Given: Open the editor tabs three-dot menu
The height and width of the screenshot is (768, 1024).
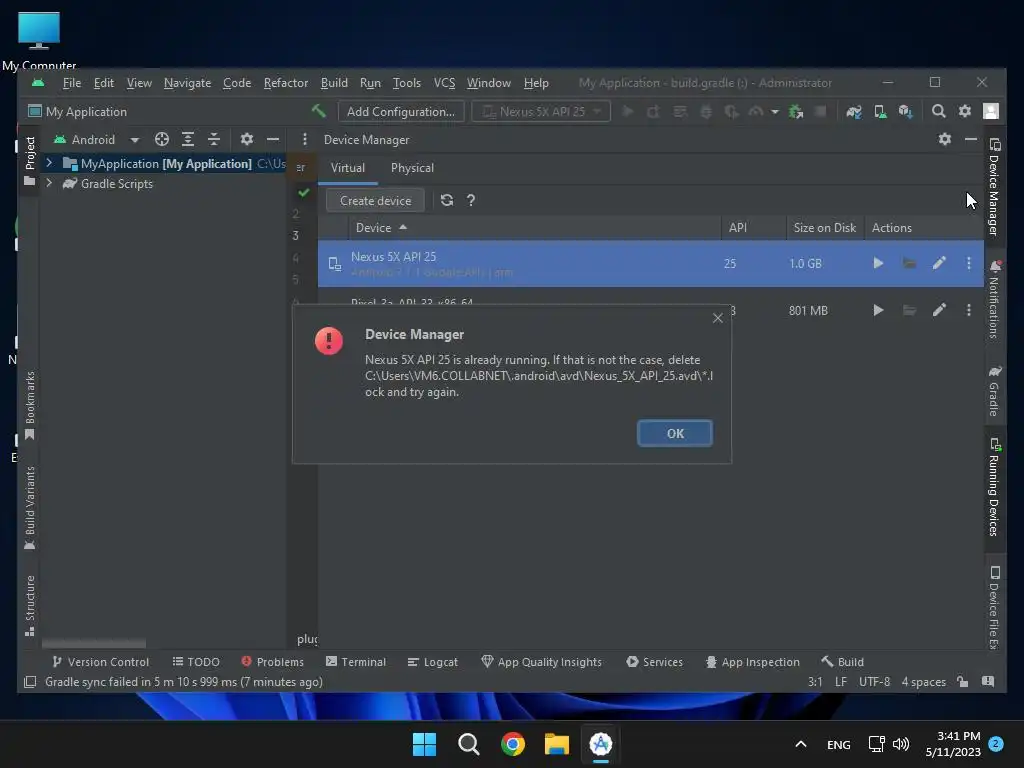Looking at the screenshot, I should pos(304,139).
